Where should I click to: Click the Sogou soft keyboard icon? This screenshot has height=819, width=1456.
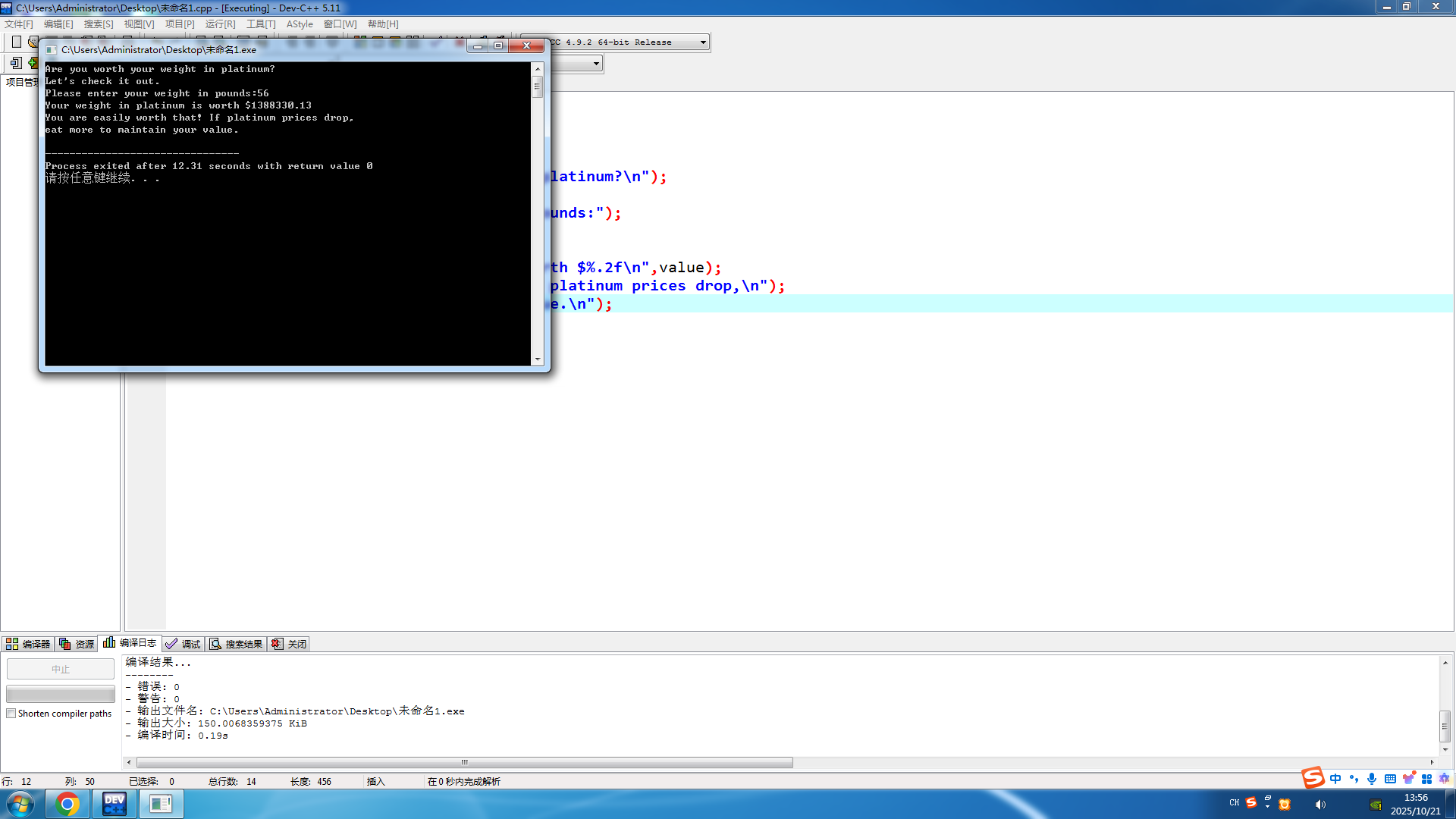coord(1390,779)
